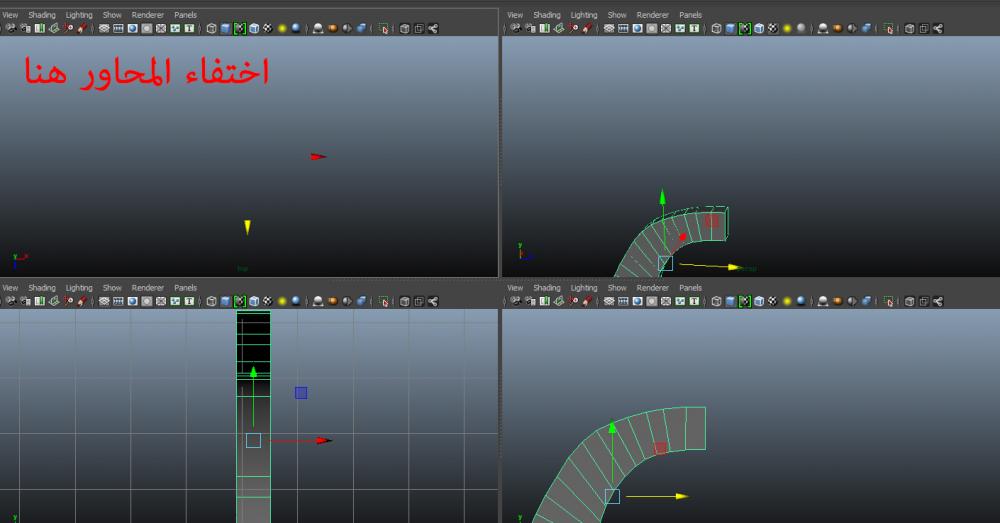The image size is (1000, 523).
Task: Open View menu in bottom-left panel
Action: coord(10,288)
